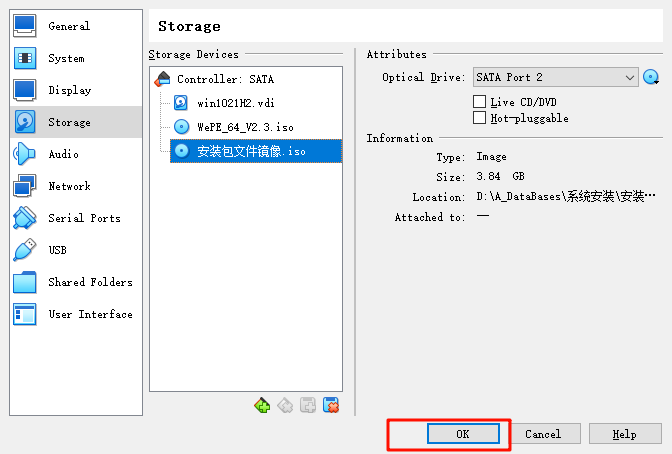Select the win1021H2.vdi hard disk icon
Image resolution: width=672 pixels, height=454 pixels.
[x=181, y=103]
